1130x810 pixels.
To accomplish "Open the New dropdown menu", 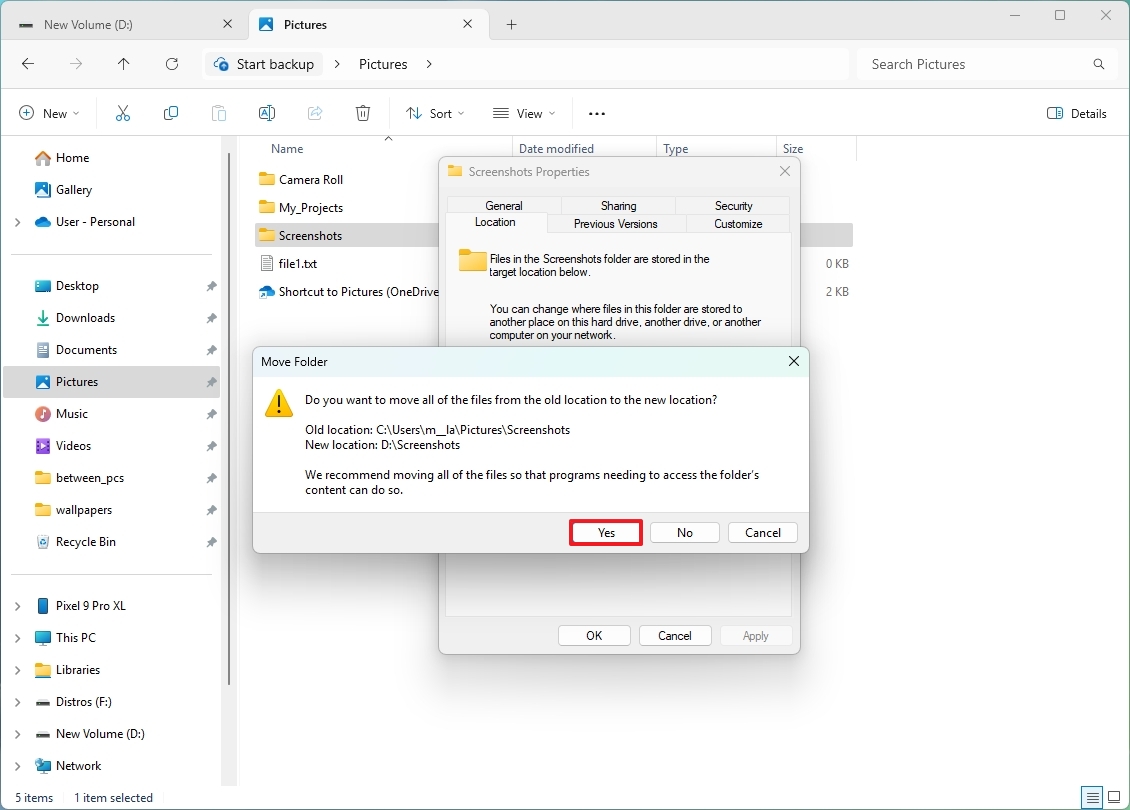I will coord(49,113).
